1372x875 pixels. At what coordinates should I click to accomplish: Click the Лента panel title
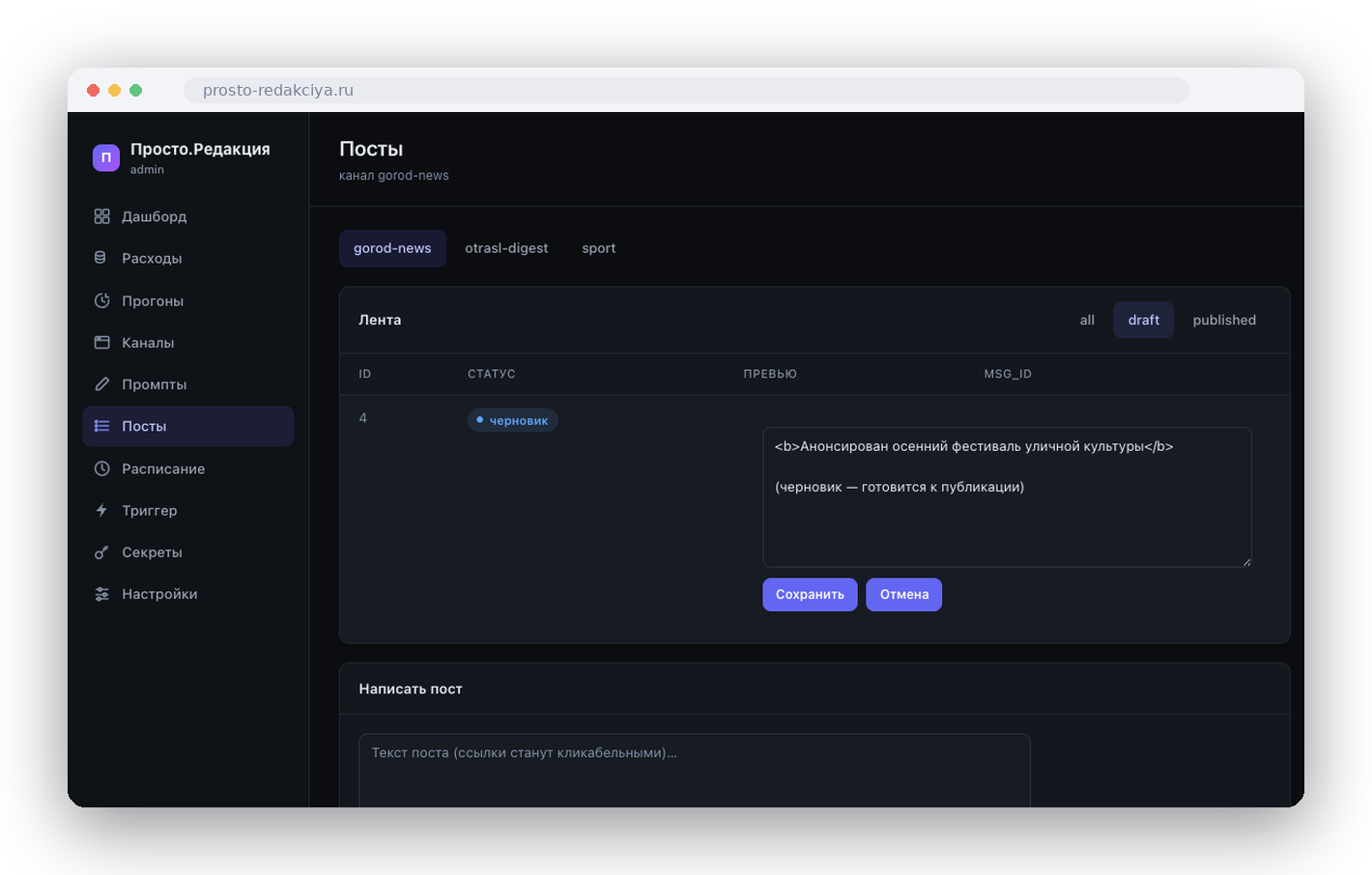[x=380, y=320]
